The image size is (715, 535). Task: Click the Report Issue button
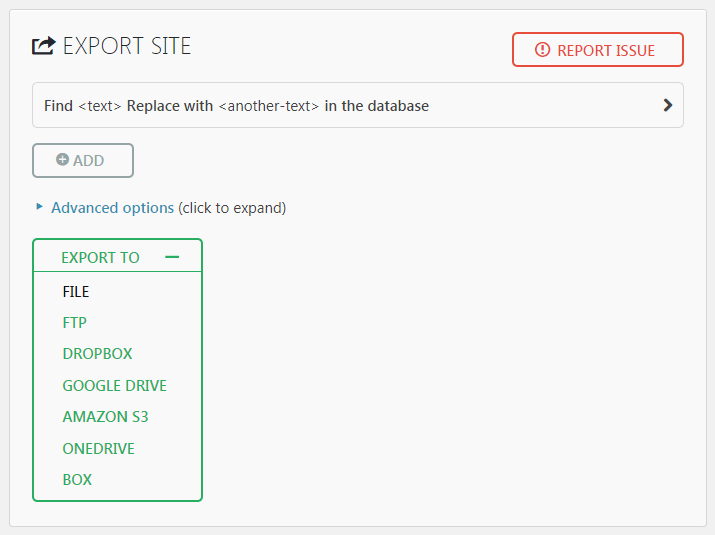[x=597, y=50]
